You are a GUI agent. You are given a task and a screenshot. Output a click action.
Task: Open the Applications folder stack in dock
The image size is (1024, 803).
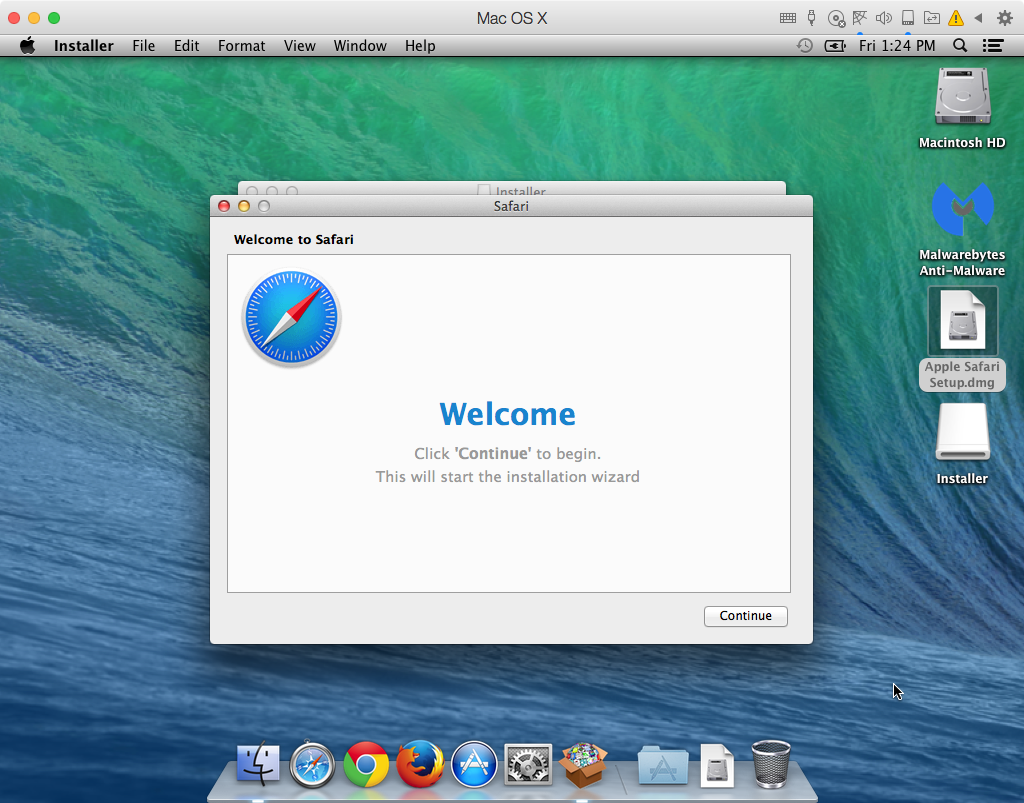tap(662, 766)
